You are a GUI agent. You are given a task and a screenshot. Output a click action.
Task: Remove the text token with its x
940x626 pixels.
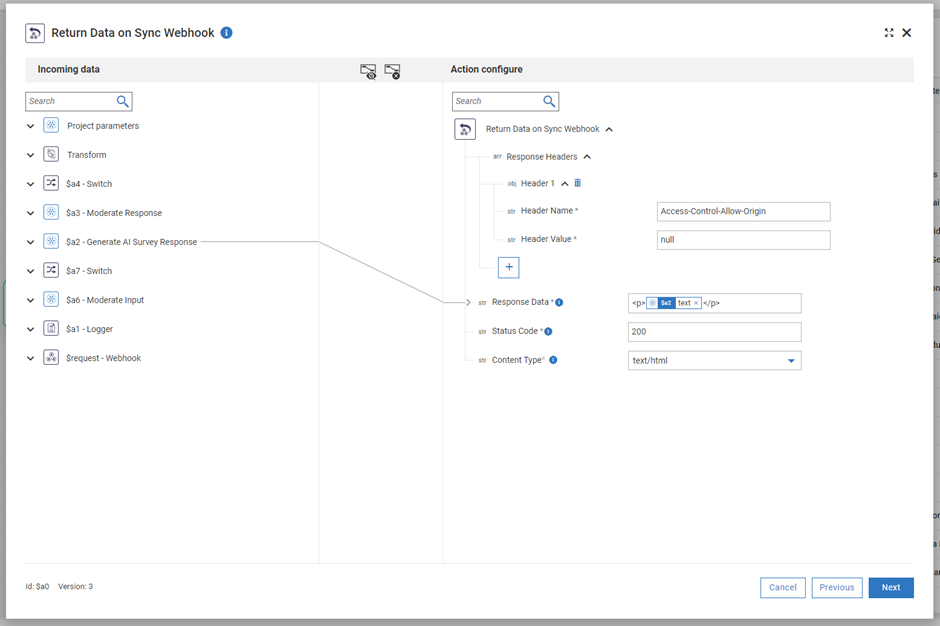[x=696, y=302]
